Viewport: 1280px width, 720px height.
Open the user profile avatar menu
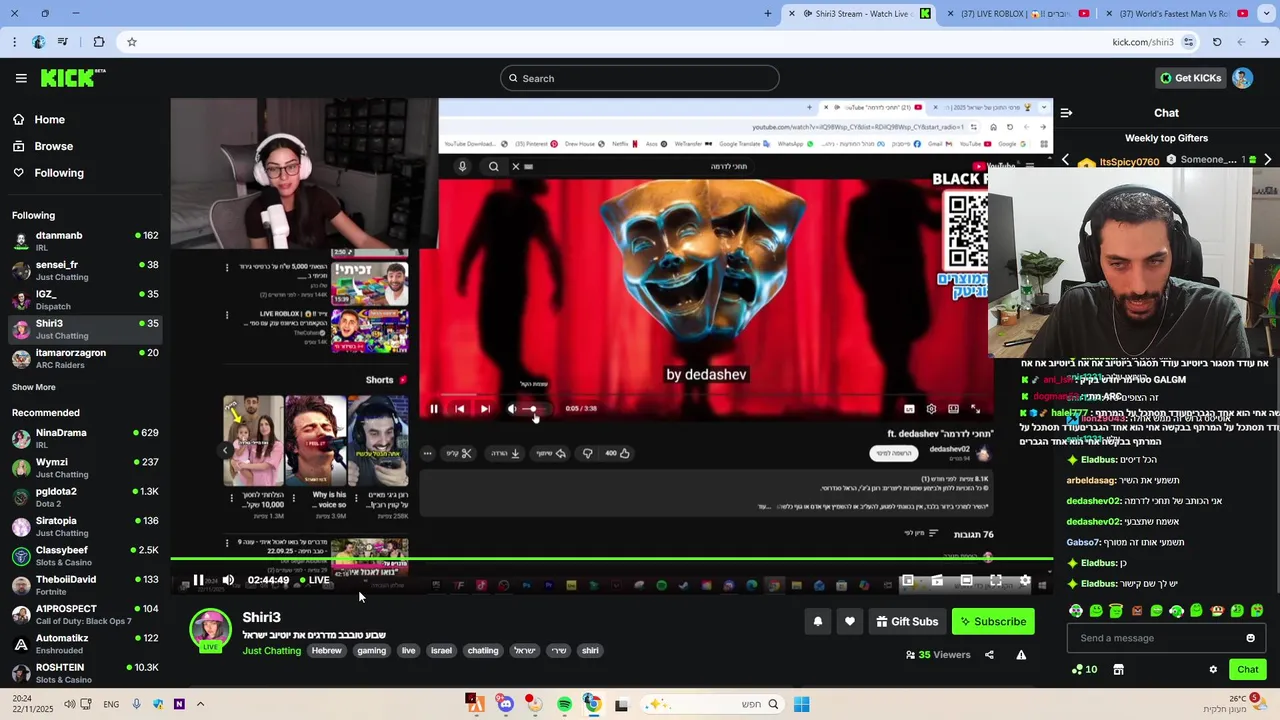coord(1242,78)
